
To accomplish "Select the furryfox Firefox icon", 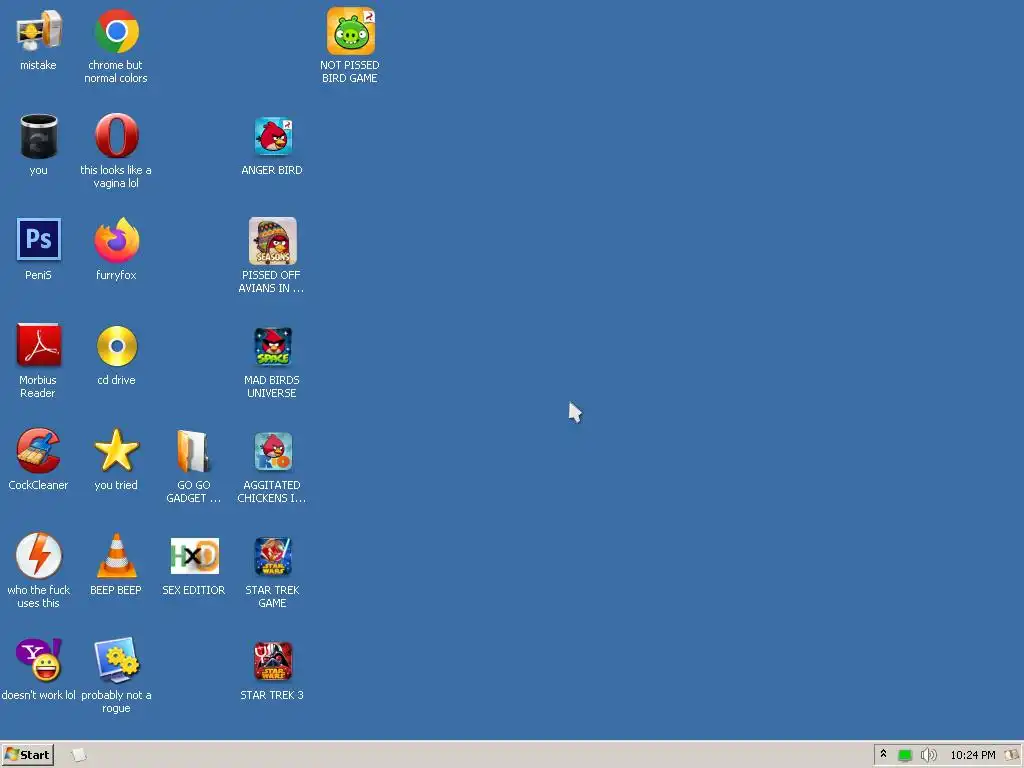I will tap(116, 240).
